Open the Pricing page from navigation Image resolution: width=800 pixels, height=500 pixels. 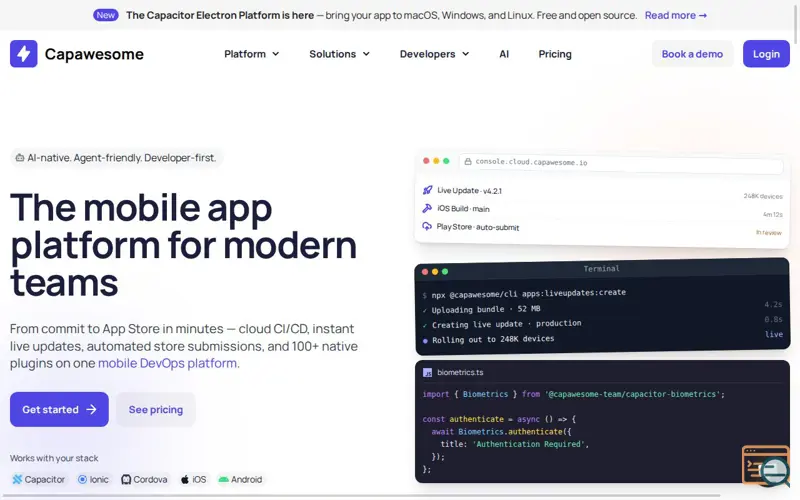(x=555, y=54)
